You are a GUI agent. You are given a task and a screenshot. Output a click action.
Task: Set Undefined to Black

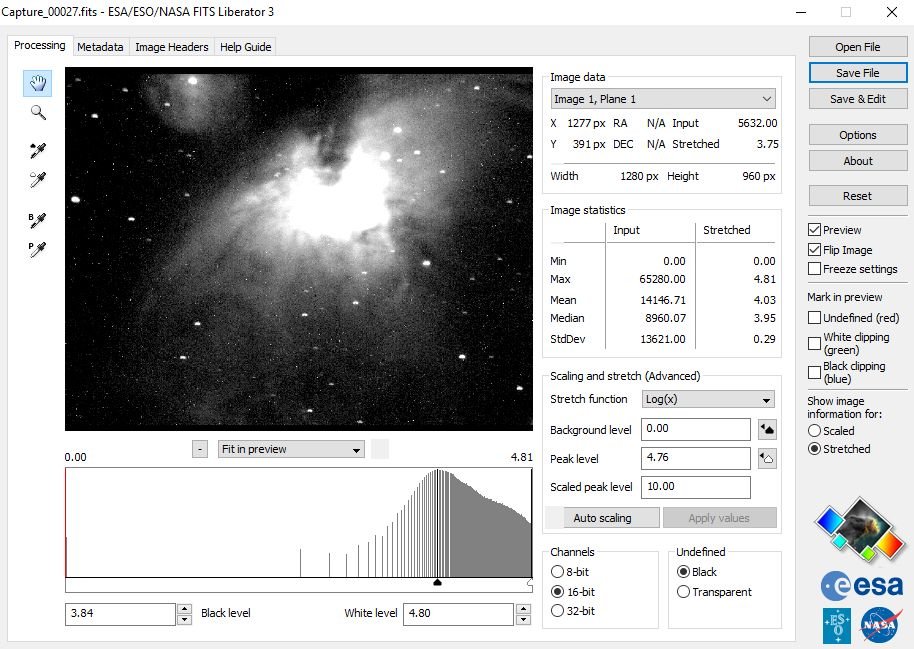(683, 571)
